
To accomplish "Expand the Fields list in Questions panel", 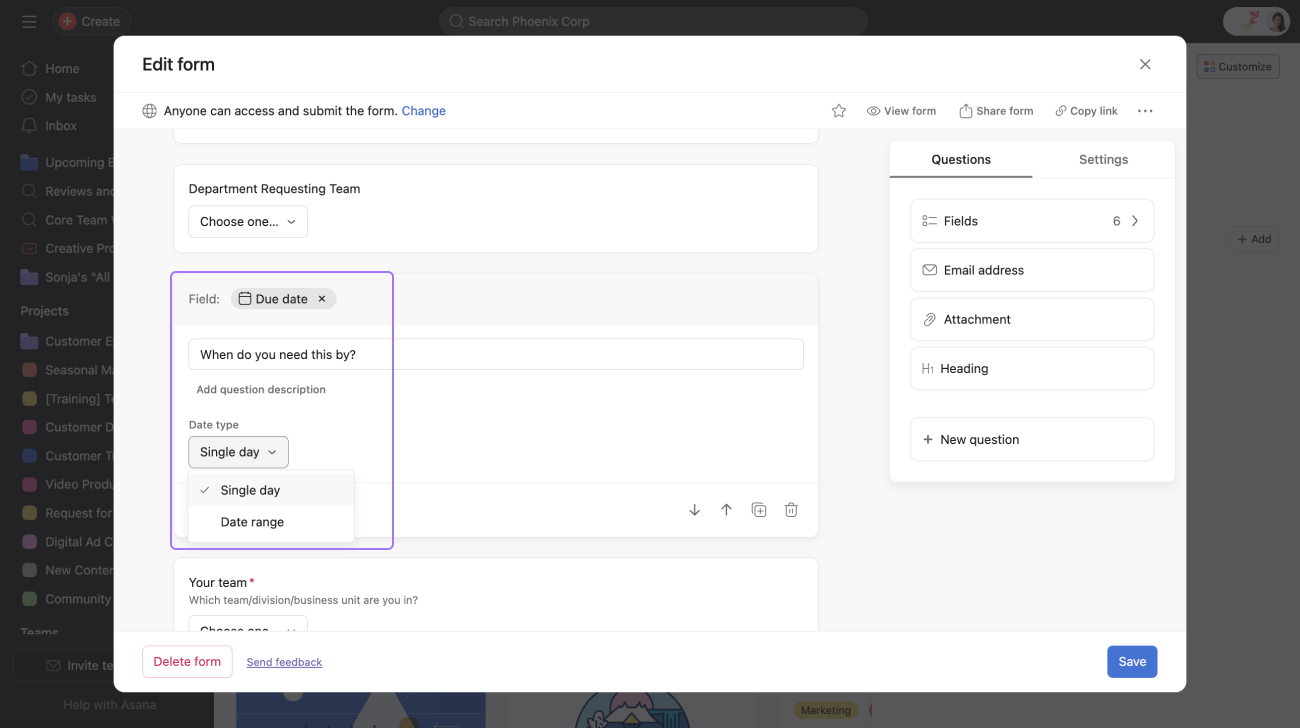I will pyautogui.click(x=1031, y=221).
